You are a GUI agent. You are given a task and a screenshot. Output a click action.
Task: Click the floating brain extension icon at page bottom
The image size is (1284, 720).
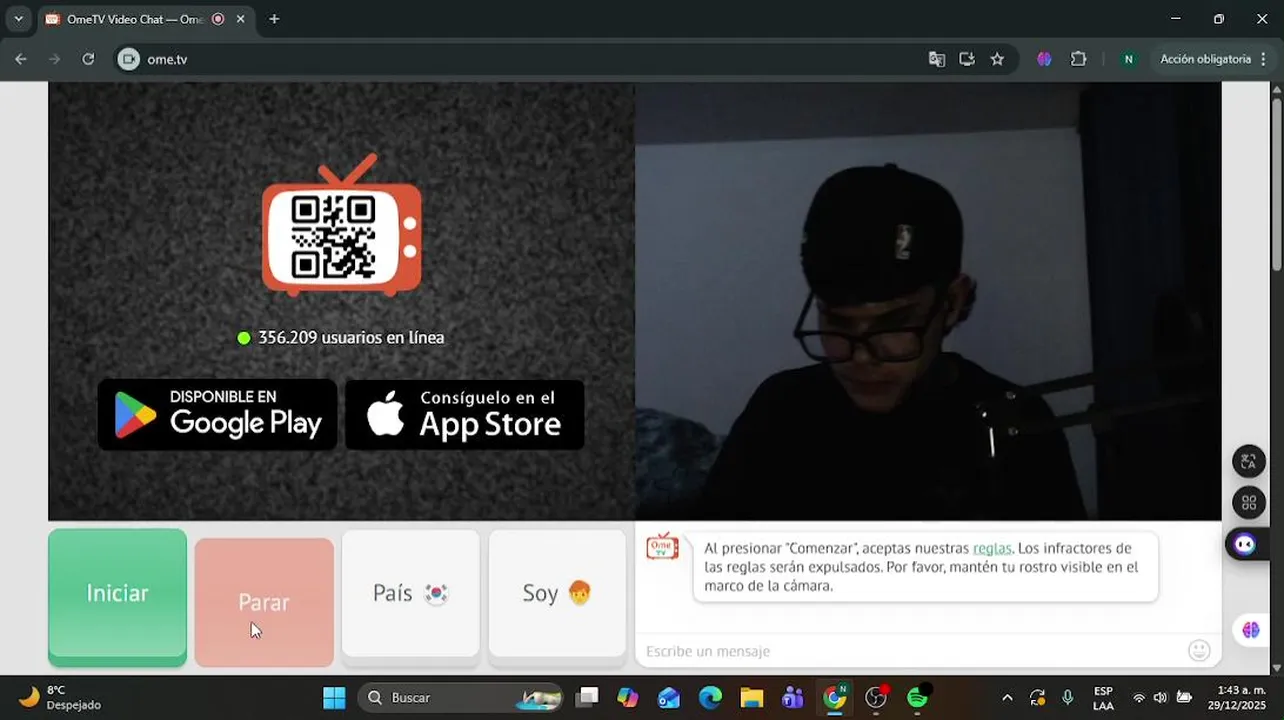[1250, 630]
